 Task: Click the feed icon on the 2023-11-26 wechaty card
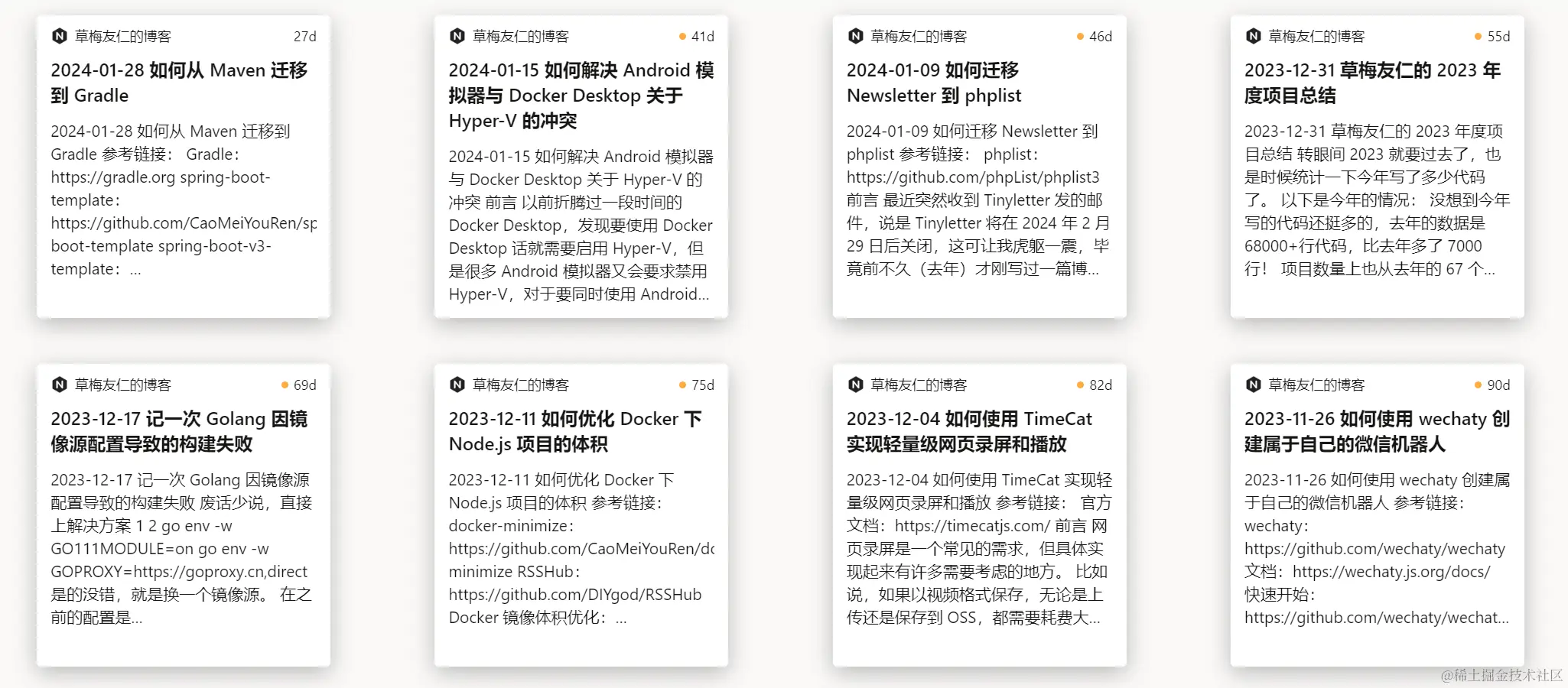point(1253,385)
